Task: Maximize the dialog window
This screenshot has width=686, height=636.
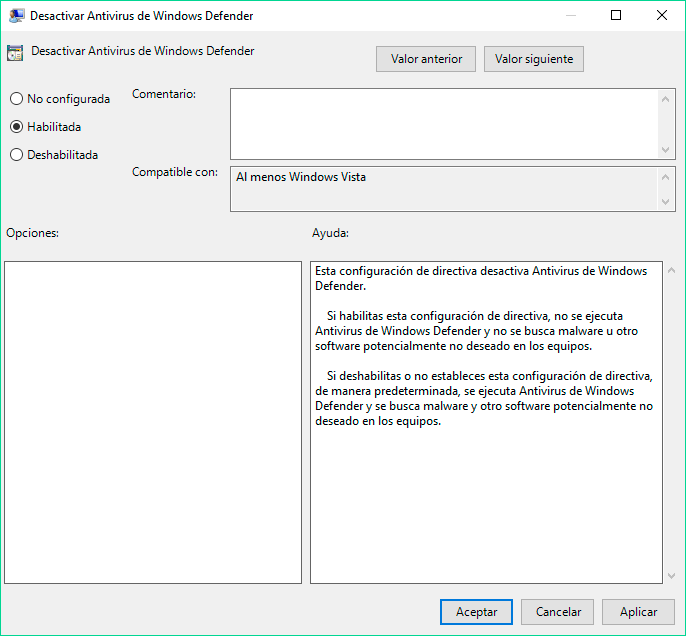Action: (x=616, y=15)
